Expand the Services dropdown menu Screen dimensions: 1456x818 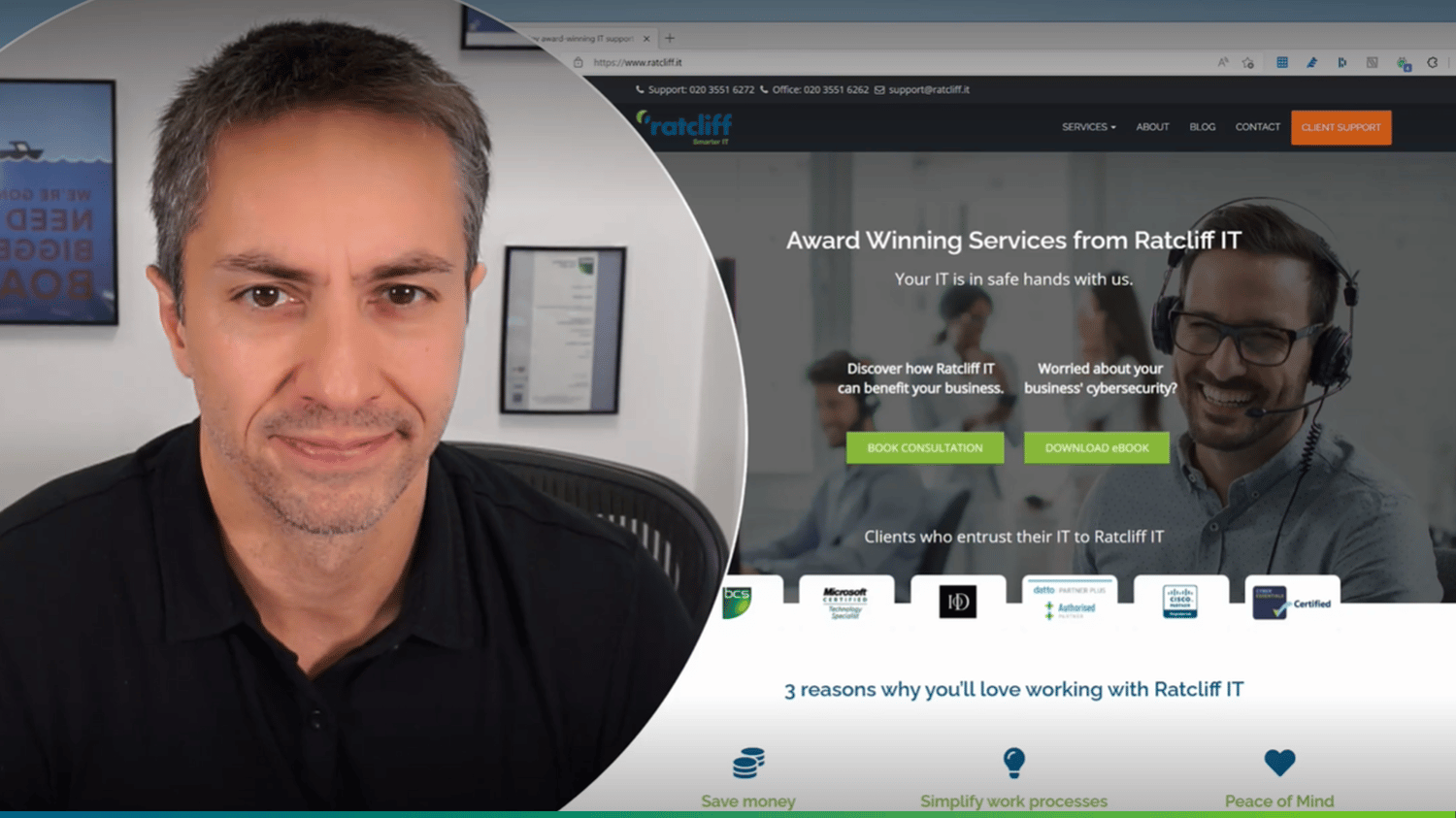point(1088,127)
